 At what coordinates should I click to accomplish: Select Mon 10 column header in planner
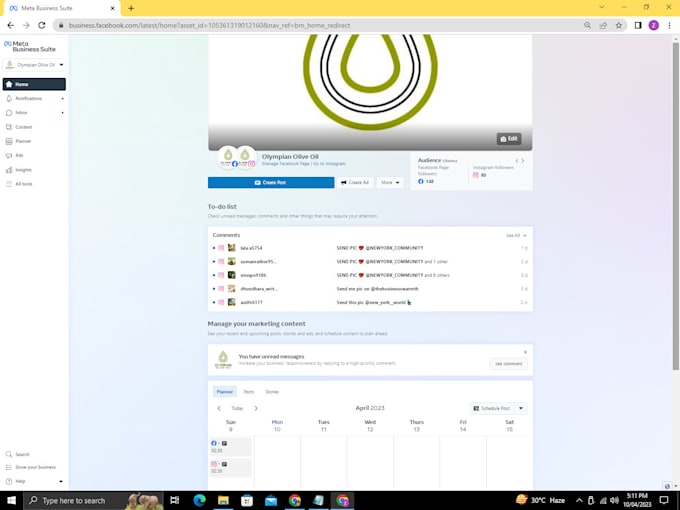pyautogui.click(x=277, y=425)
